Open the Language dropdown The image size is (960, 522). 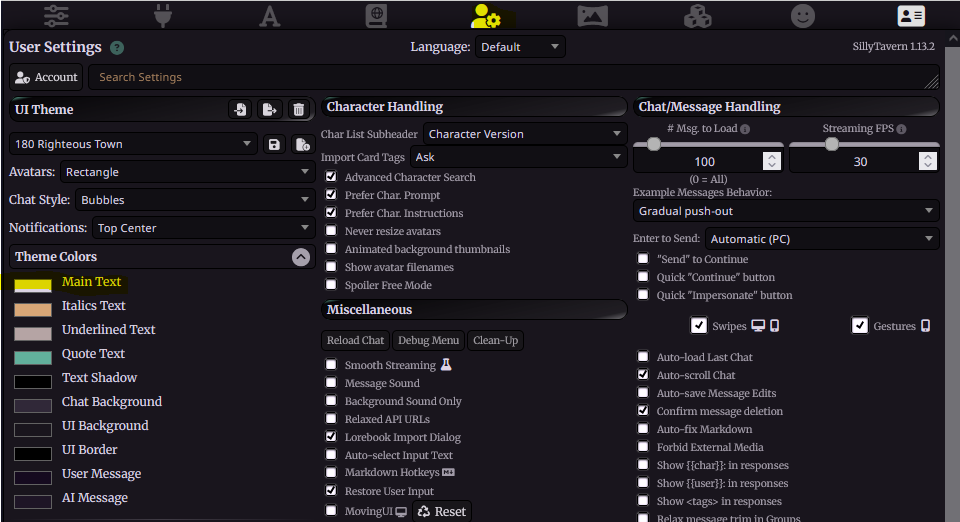pos(520,47)
